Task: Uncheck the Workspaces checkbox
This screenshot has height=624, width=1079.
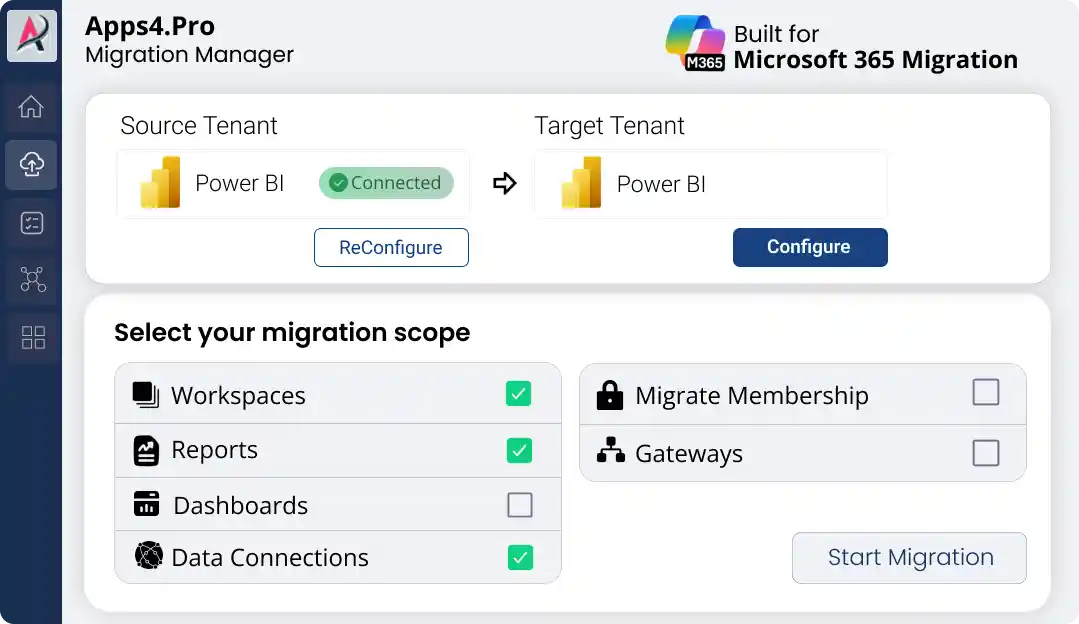Action: [x=518, y=394]
